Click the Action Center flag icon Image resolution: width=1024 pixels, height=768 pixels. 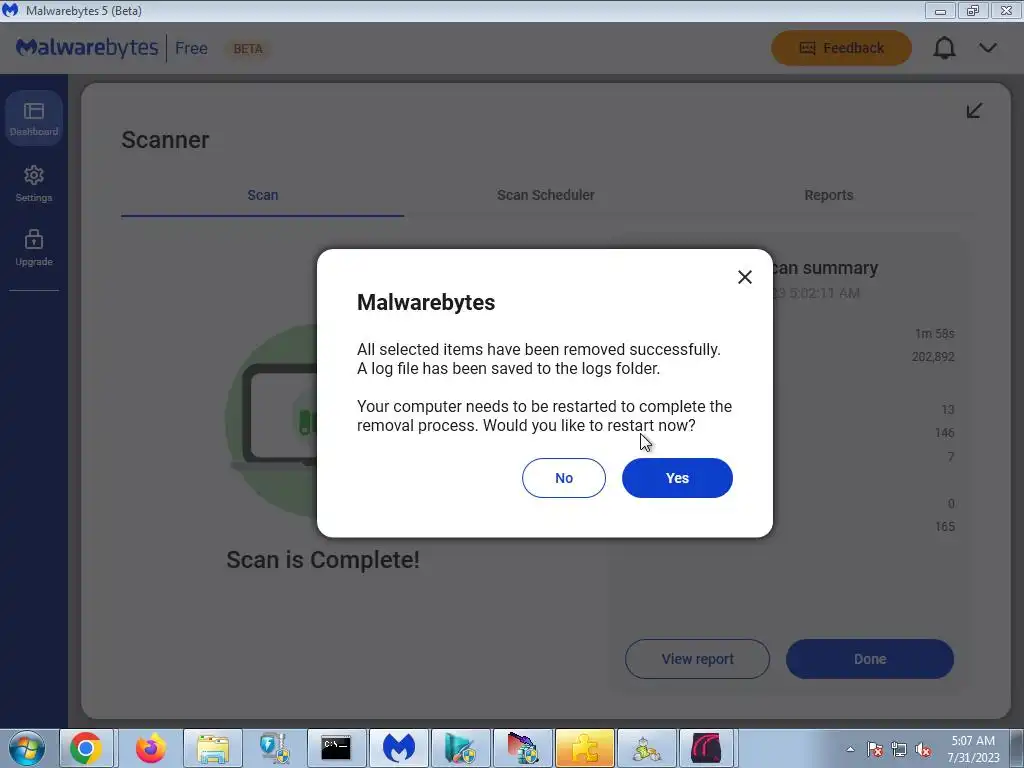point(875,750)
